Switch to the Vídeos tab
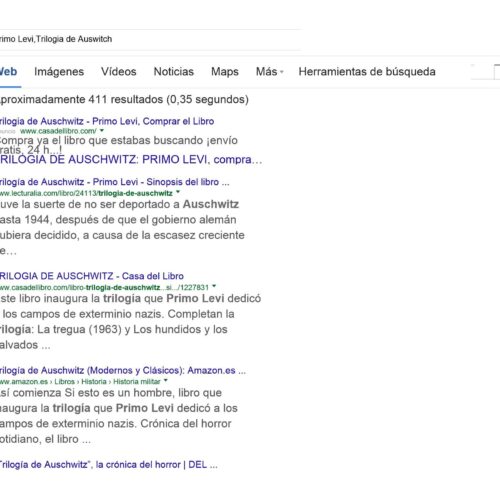 119,72
